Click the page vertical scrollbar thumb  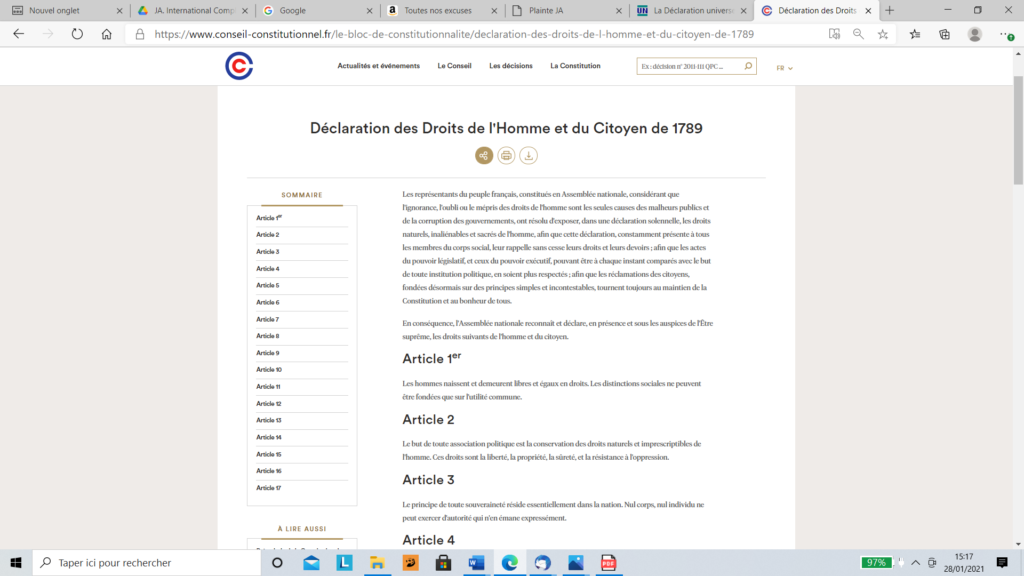pos(1018,130)
